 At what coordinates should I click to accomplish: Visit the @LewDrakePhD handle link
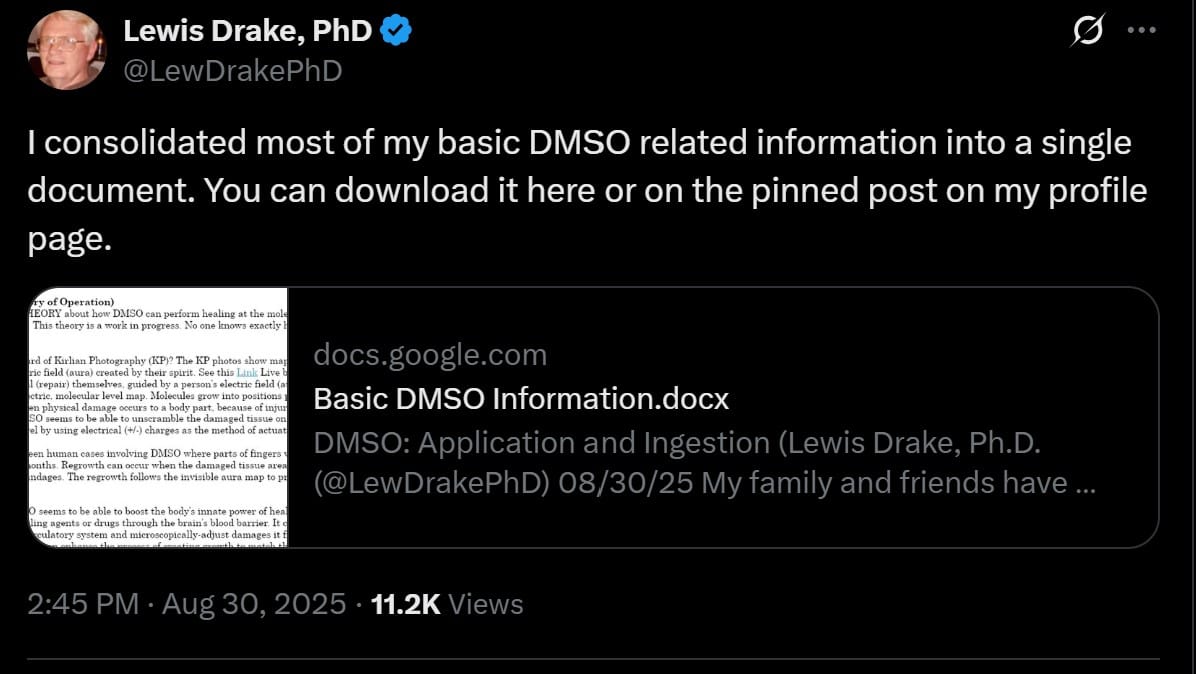click(x=232, y=70)
